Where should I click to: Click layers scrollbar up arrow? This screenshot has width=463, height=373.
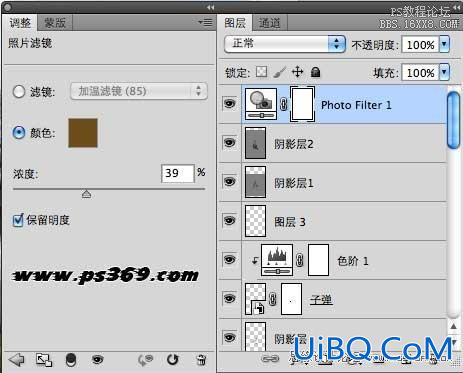coord(453,327)
